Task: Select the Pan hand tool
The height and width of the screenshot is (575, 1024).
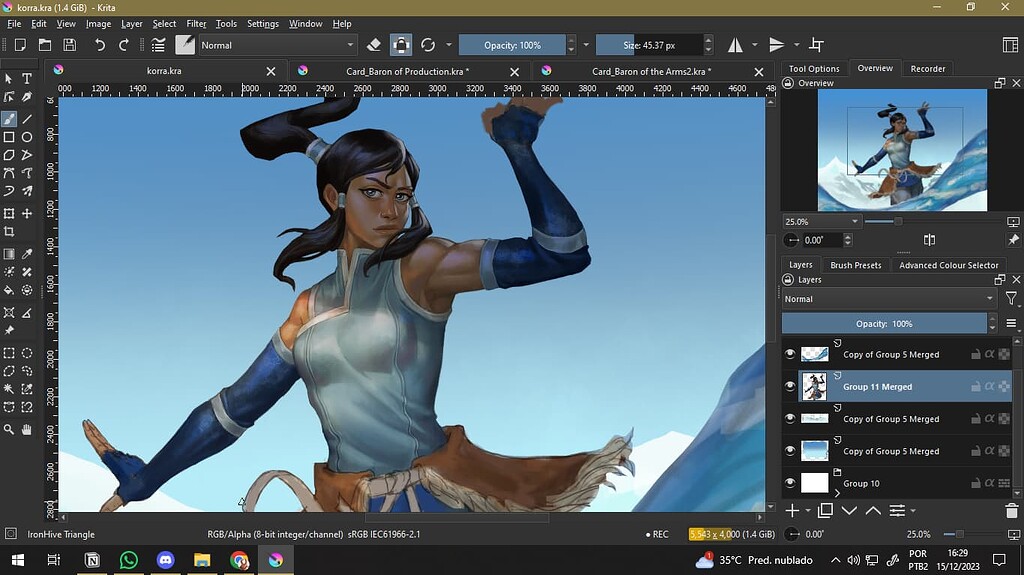Action: pyautogui.click(x=27, y=429)
